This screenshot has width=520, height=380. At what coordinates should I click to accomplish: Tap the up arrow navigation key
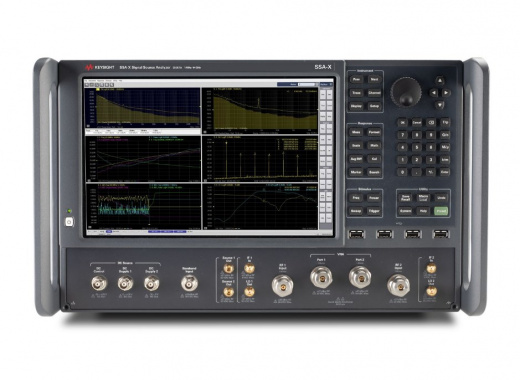440,80
